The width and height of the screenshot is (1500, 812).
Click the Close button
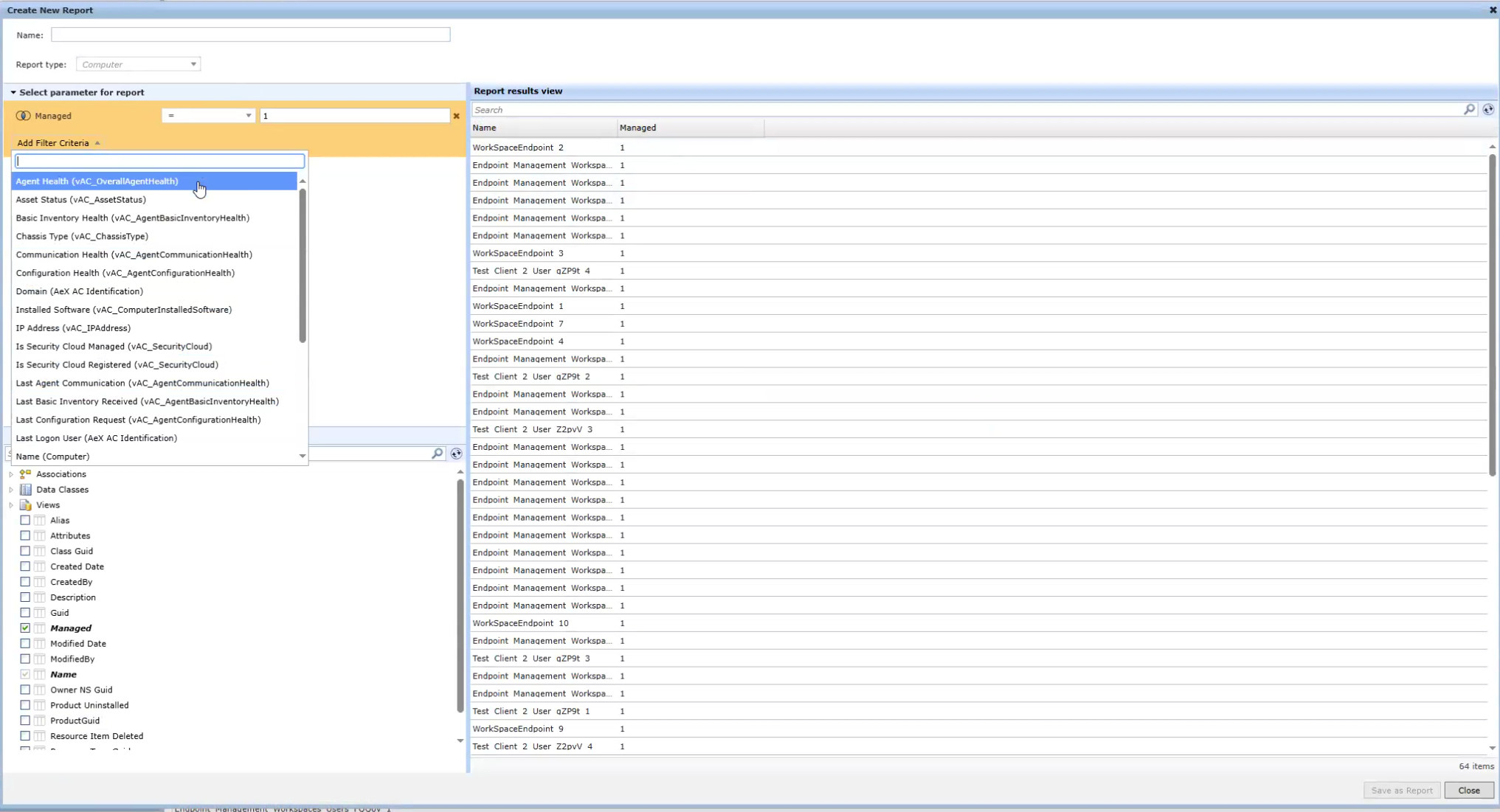click(x=1468, y=790)
